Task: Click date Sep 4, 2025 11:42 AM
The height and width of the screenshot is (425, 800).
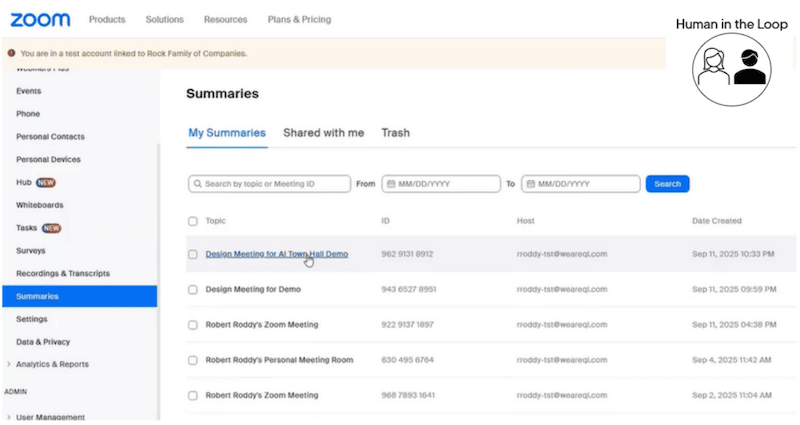Action: click(732, 360)
